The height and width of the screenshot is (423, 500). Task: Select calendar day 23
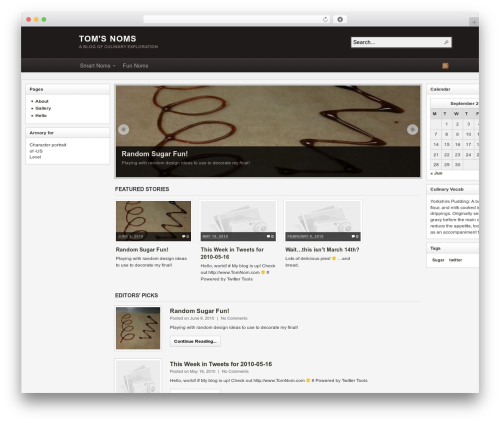(457, 155)
